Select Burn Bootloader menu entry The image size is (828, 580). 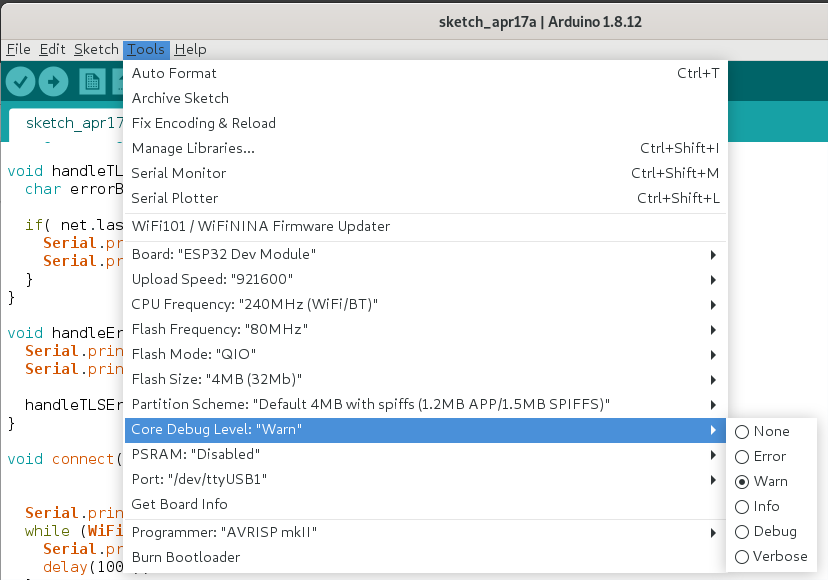click(426, 557)
